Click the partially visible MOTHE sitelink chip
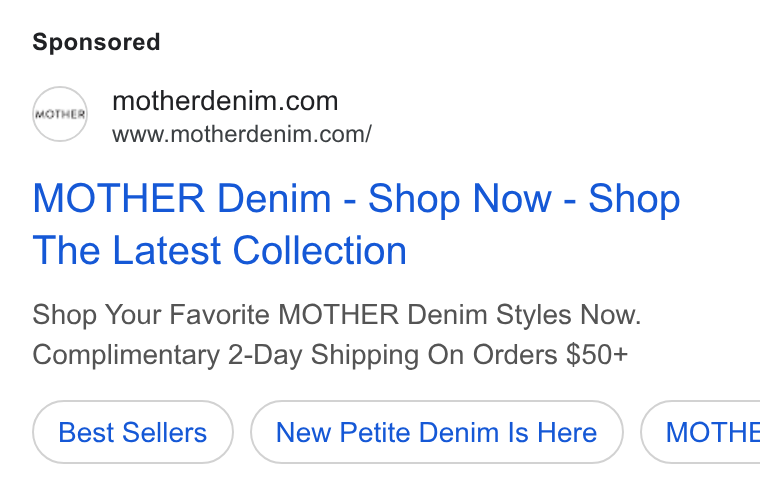The width and height of the screenshot is (760, 496). click(700, 432)
